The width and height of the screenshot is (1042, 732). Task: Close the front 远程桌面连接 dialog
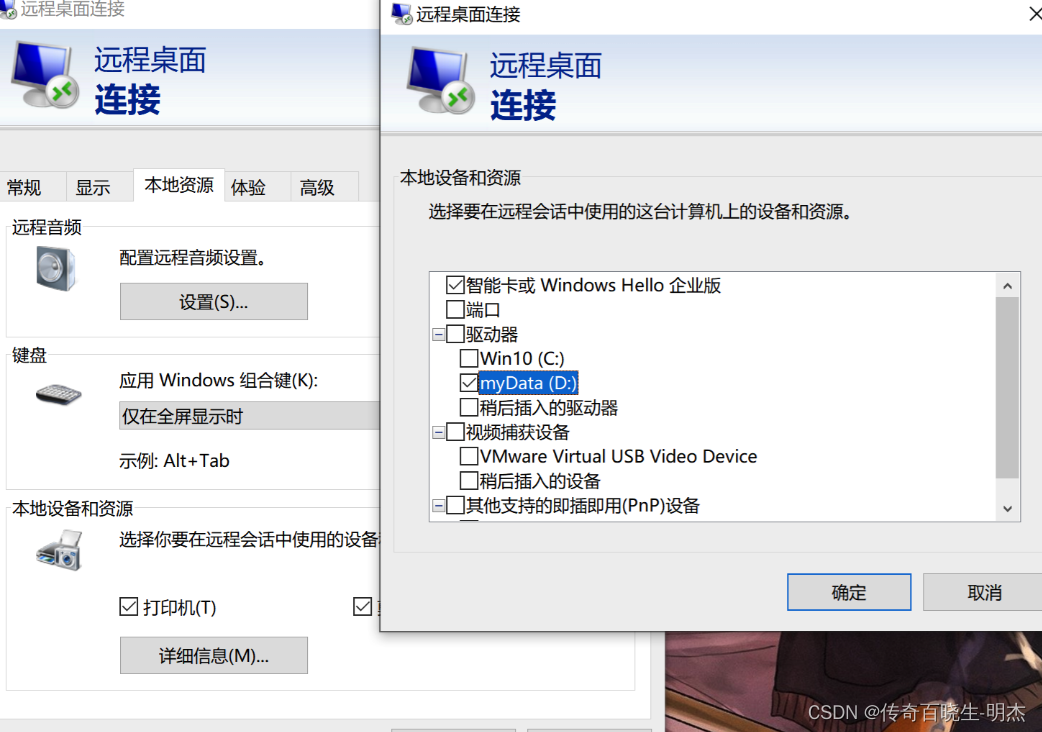click(1034, 13)
